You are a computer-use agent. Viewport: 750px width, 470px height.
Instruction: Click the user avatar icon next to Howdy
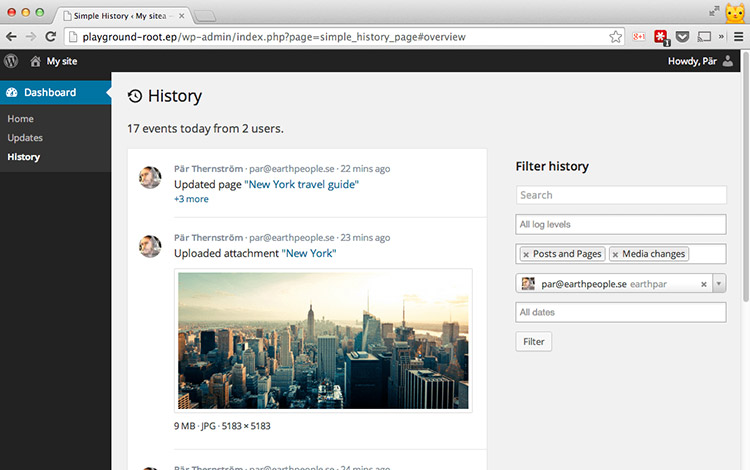[728, 61]
